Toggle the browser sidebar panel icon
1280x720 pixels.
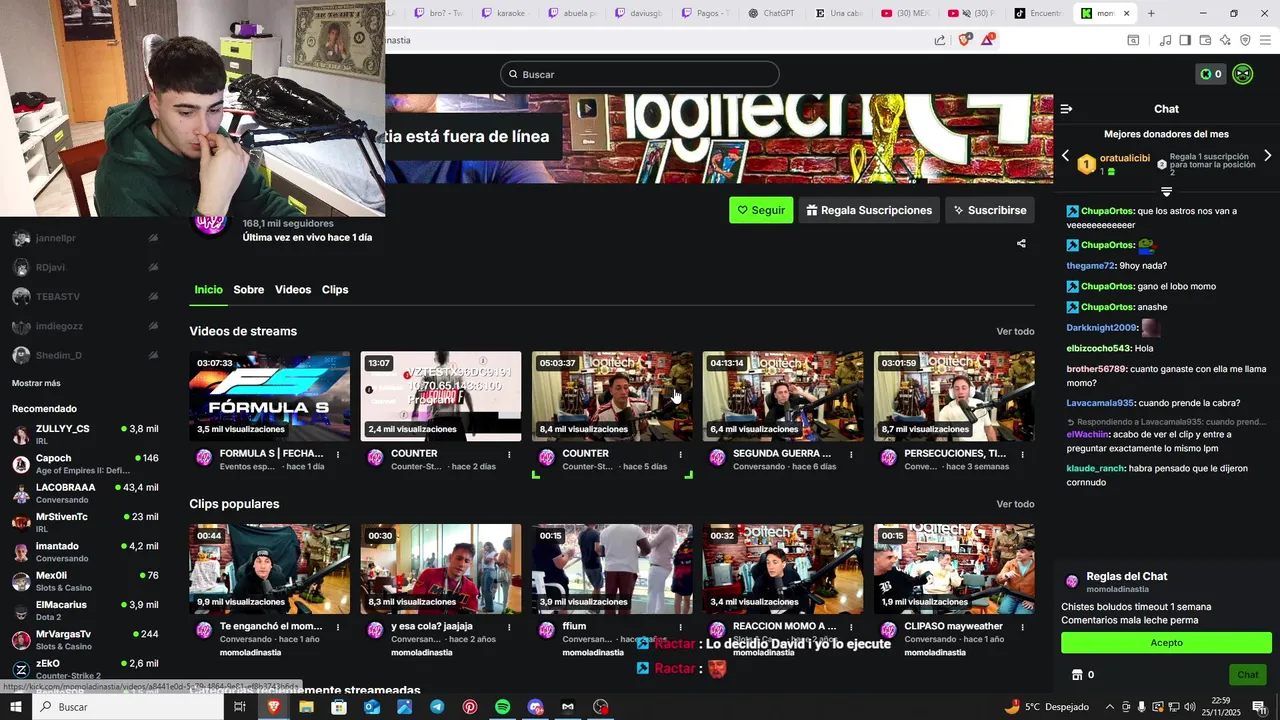tap(1185, 40)
